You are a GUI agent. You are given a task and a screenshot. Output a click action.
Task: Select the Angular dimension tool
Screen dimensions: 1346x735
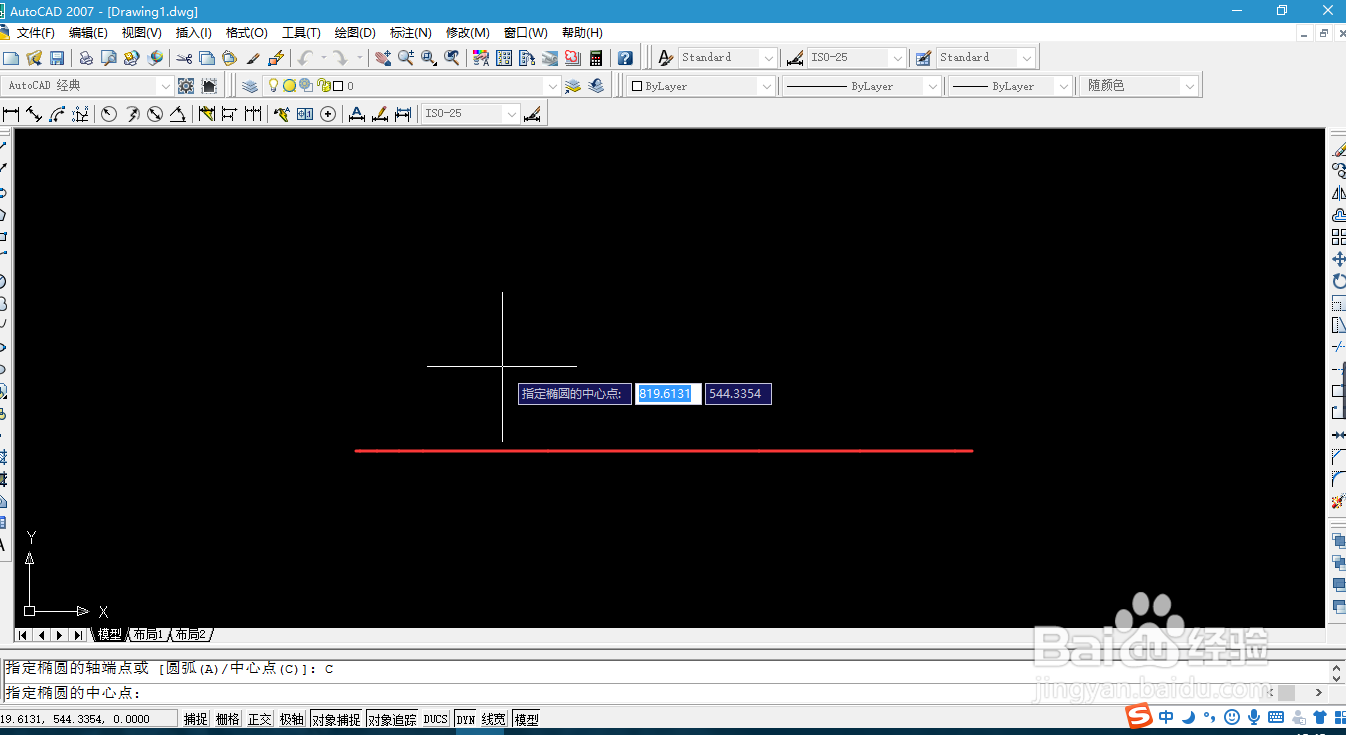[177, 114]
